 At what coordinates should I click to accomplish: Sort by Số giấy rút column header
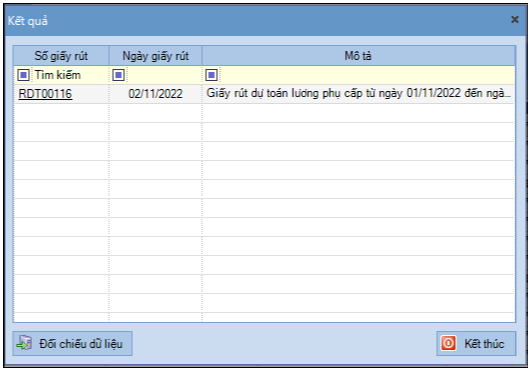pos(61,56)
